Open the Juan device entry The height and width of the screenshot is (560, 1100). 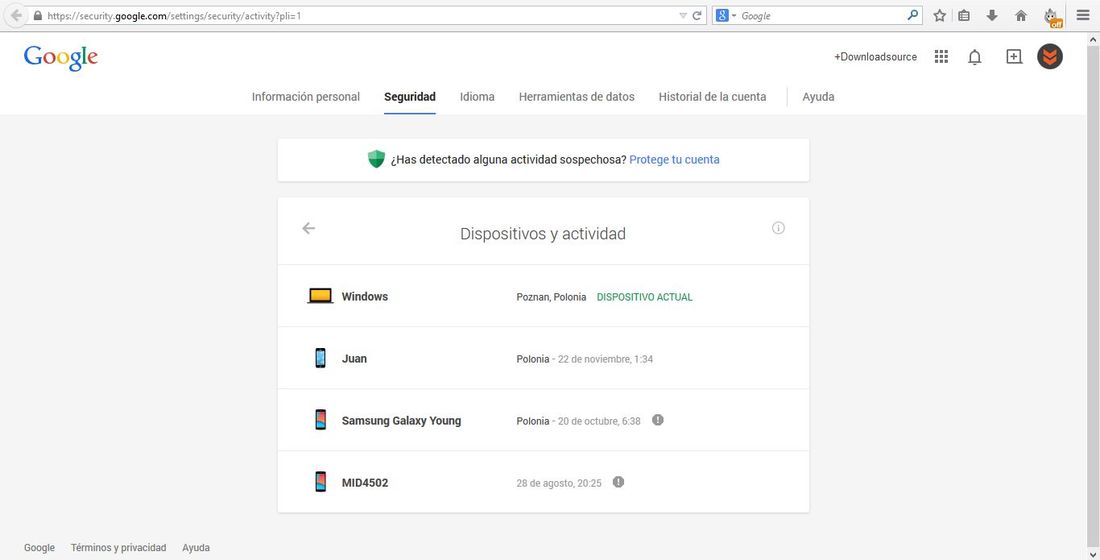coord(543,358)
